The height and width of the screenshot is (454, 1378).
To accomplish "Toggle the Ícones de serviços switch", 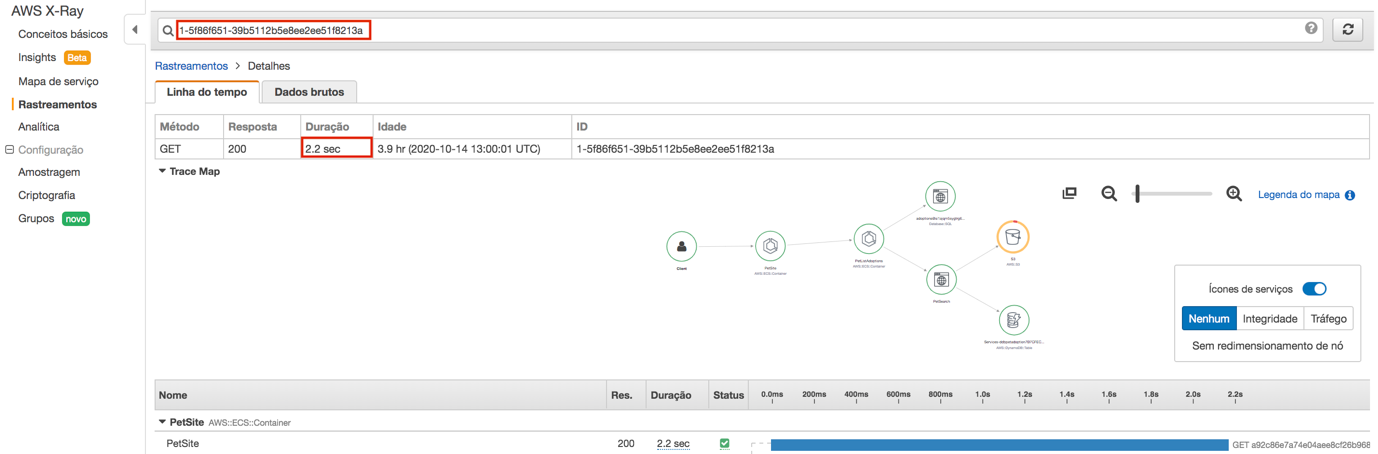I will tap(1314, 289).
